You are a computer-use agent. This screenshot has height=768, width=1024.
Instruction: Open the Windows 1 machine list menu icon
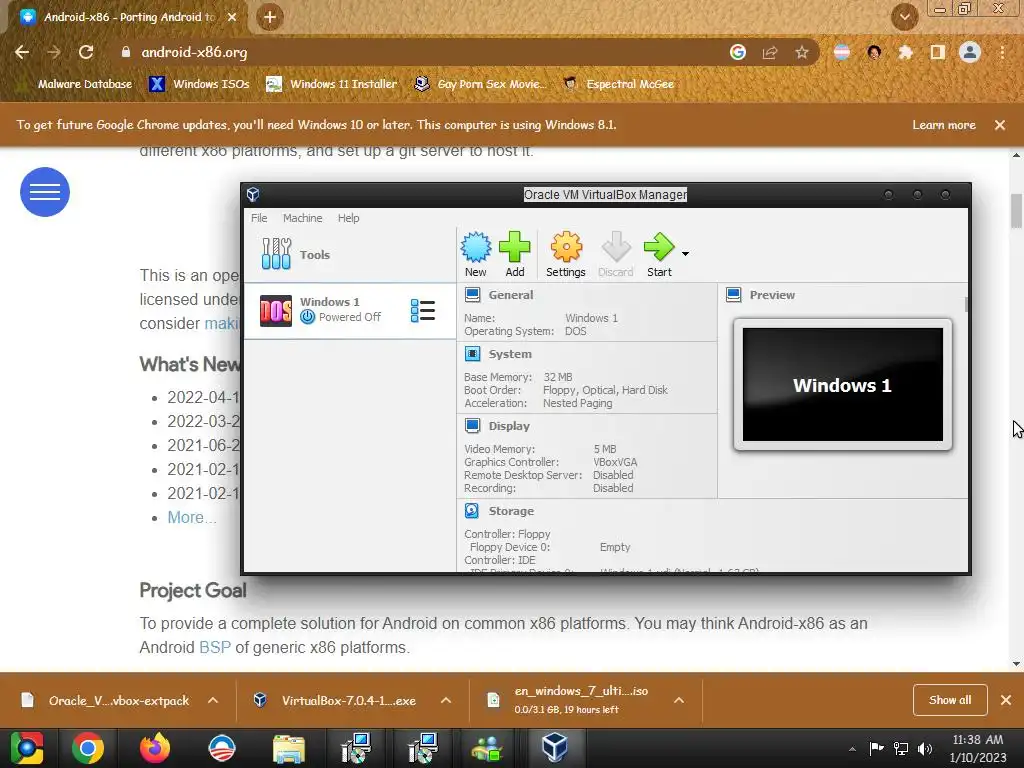(x=423, y=310)
